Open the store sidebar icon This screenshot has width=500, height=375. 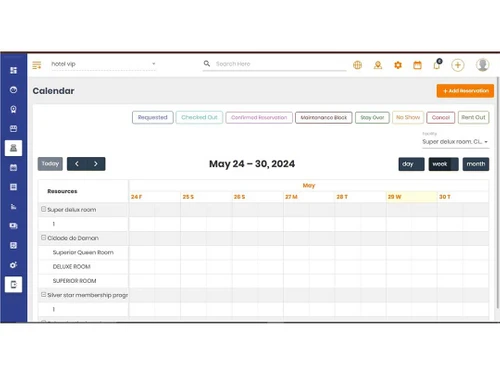tap(13, 129)
